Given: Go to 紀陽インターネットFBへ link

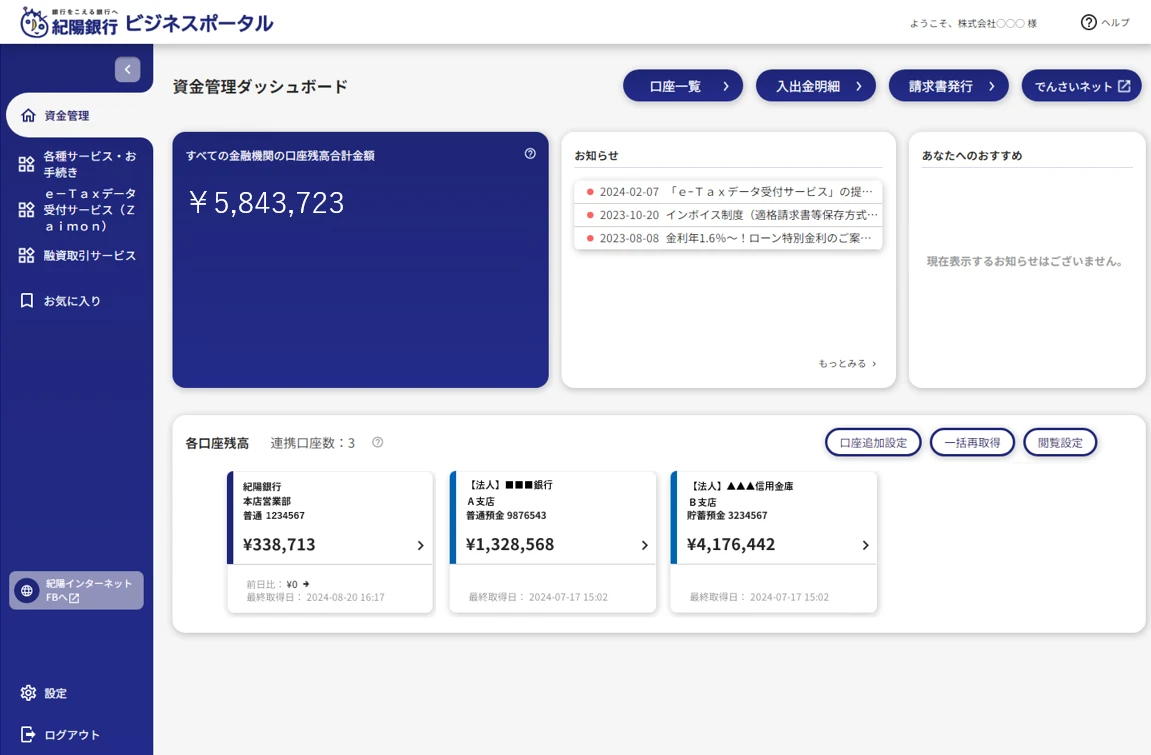Looking at the screenshot, I should [76, 590].
